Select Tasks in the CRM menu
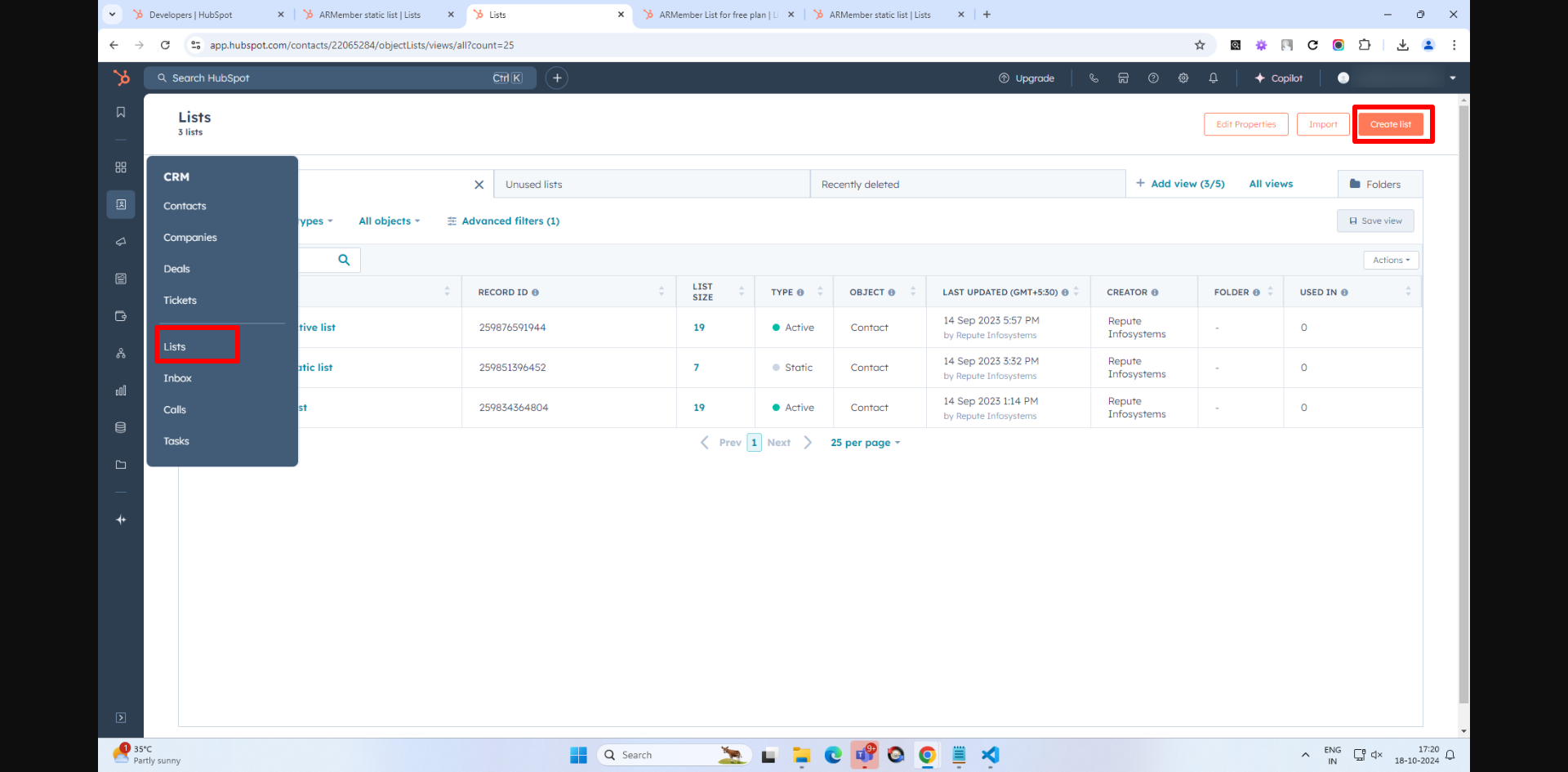1568x772 pixels. [x=176, y=441]
